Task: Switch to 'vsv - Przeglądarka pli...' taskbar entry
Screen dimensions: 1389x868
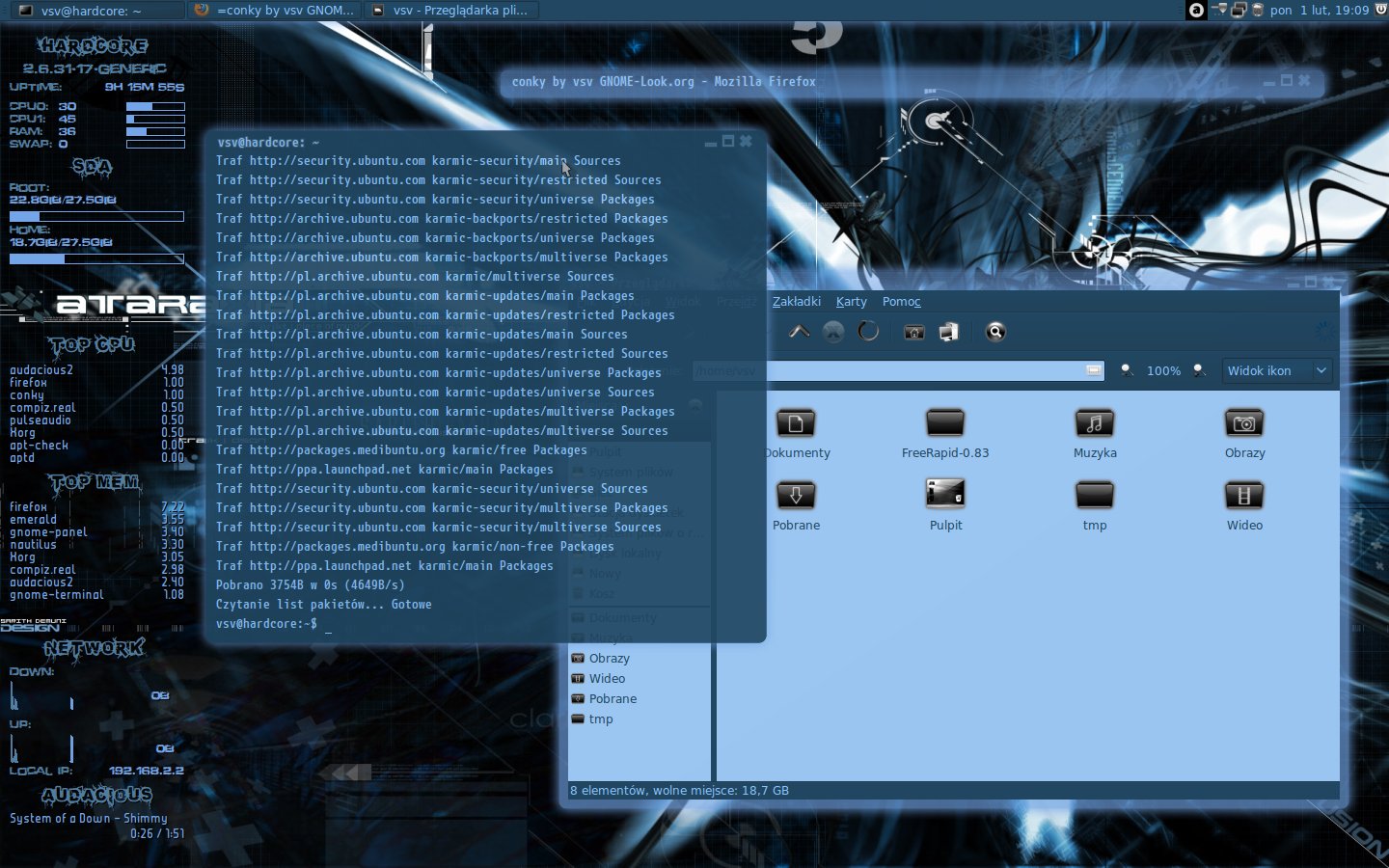Action: pos(450,11)
